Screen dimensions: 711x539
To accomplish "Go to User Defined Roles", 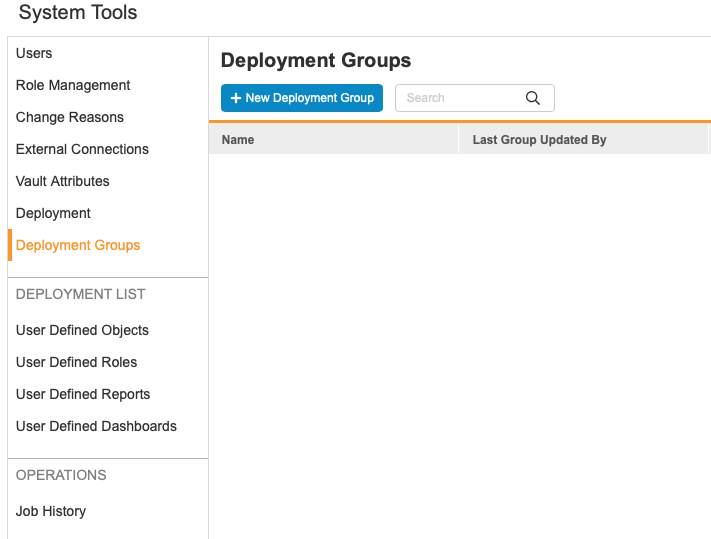I will pyautogui.click(x=77, y=362).
